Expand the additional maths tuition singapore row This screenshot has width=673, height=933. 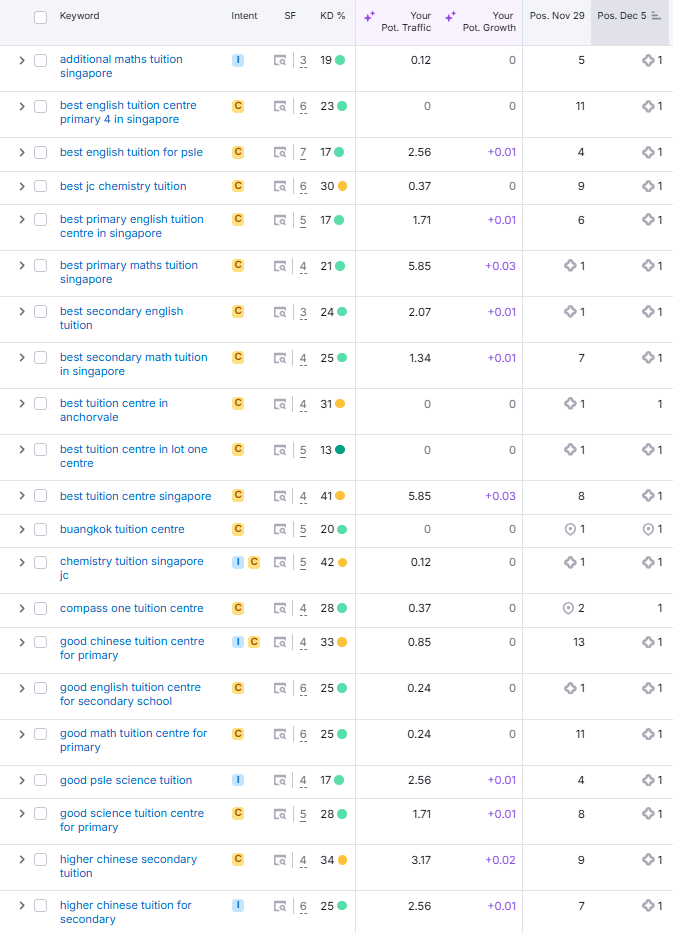(21, 60)
